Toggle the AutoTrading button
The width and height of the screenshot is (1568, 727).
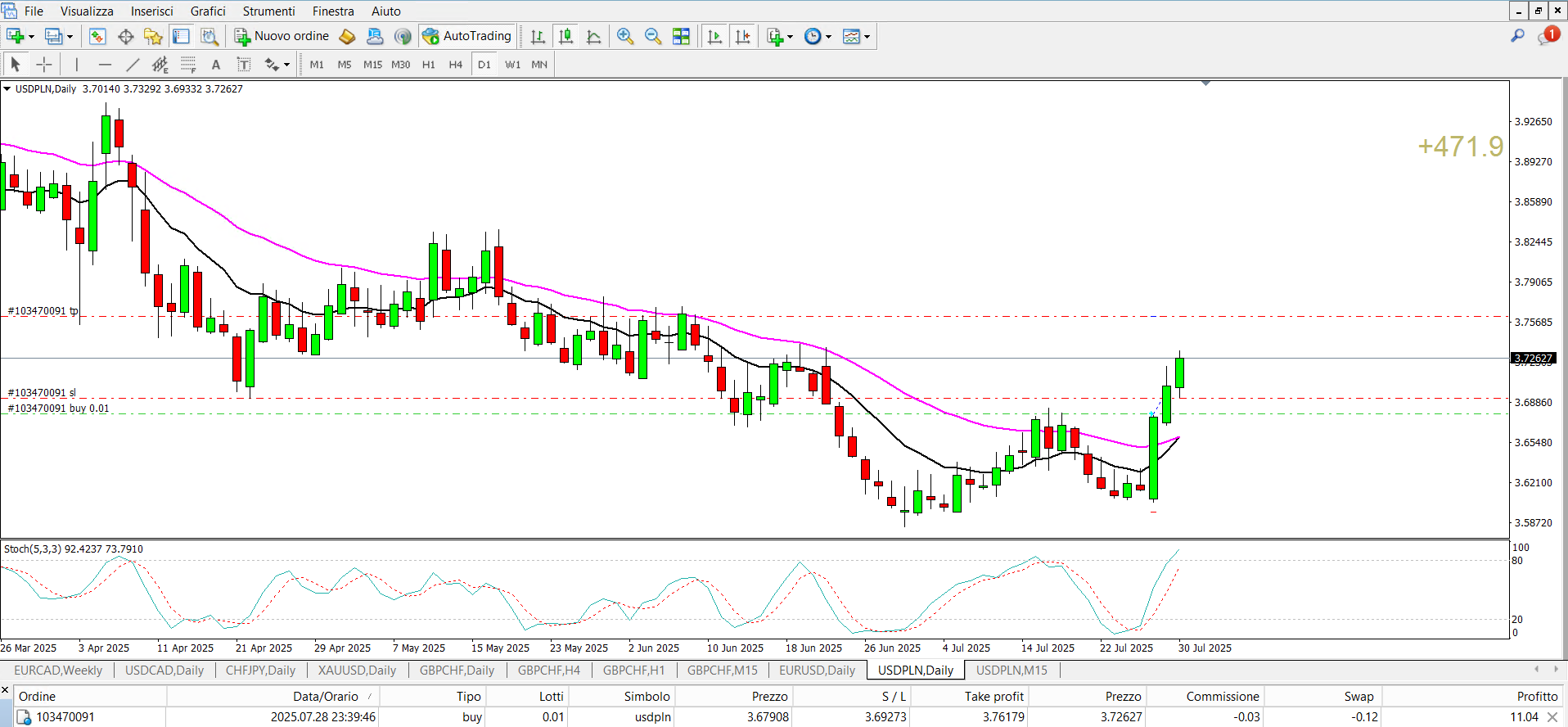click(x=467, y=36)
